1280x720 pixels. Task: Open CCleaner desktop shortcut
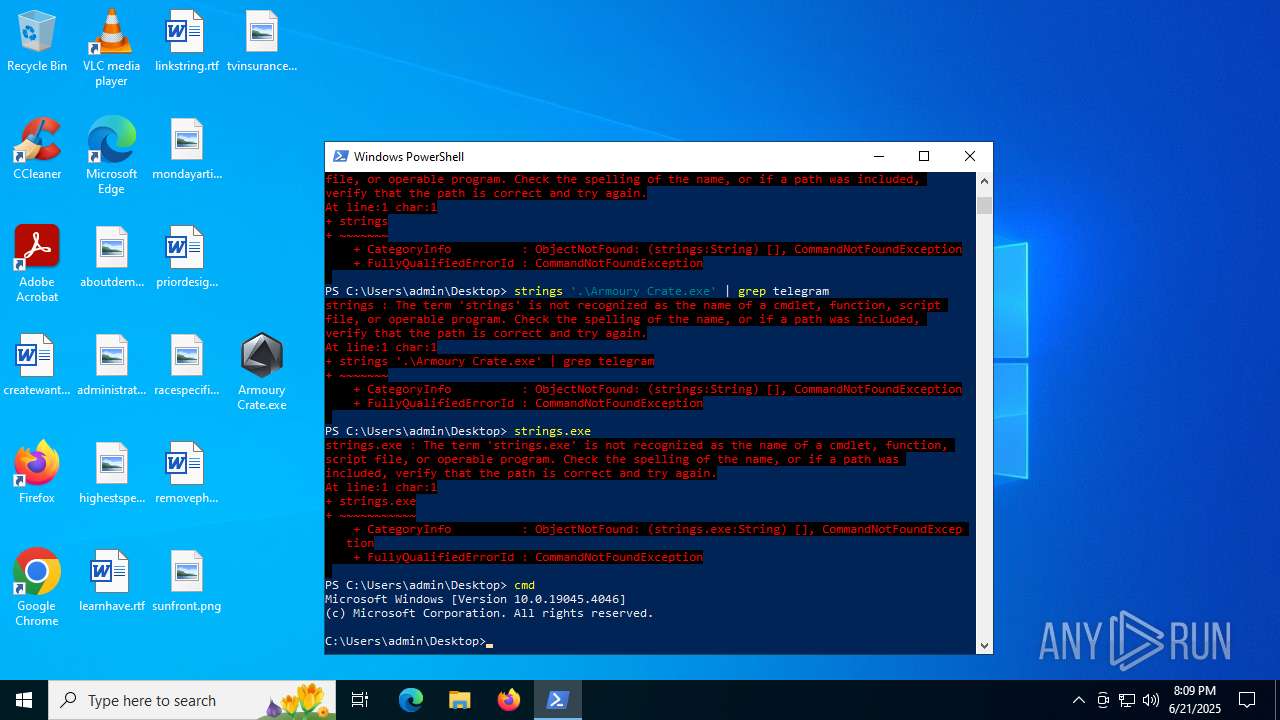pos(37,149)
